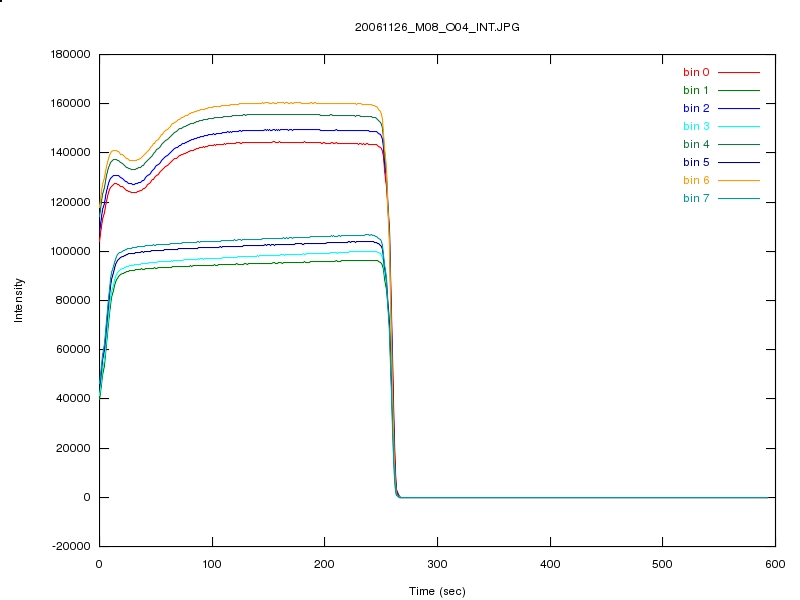800x600 pixels.
Task: Click the red line sample beside bin 0
Action: 739,72
